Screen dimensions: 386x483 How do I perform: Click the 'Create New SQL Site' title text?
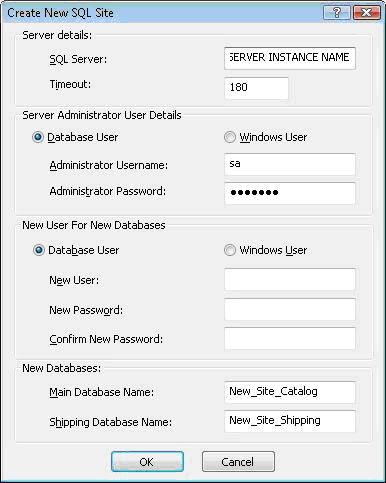coord(61,13)
